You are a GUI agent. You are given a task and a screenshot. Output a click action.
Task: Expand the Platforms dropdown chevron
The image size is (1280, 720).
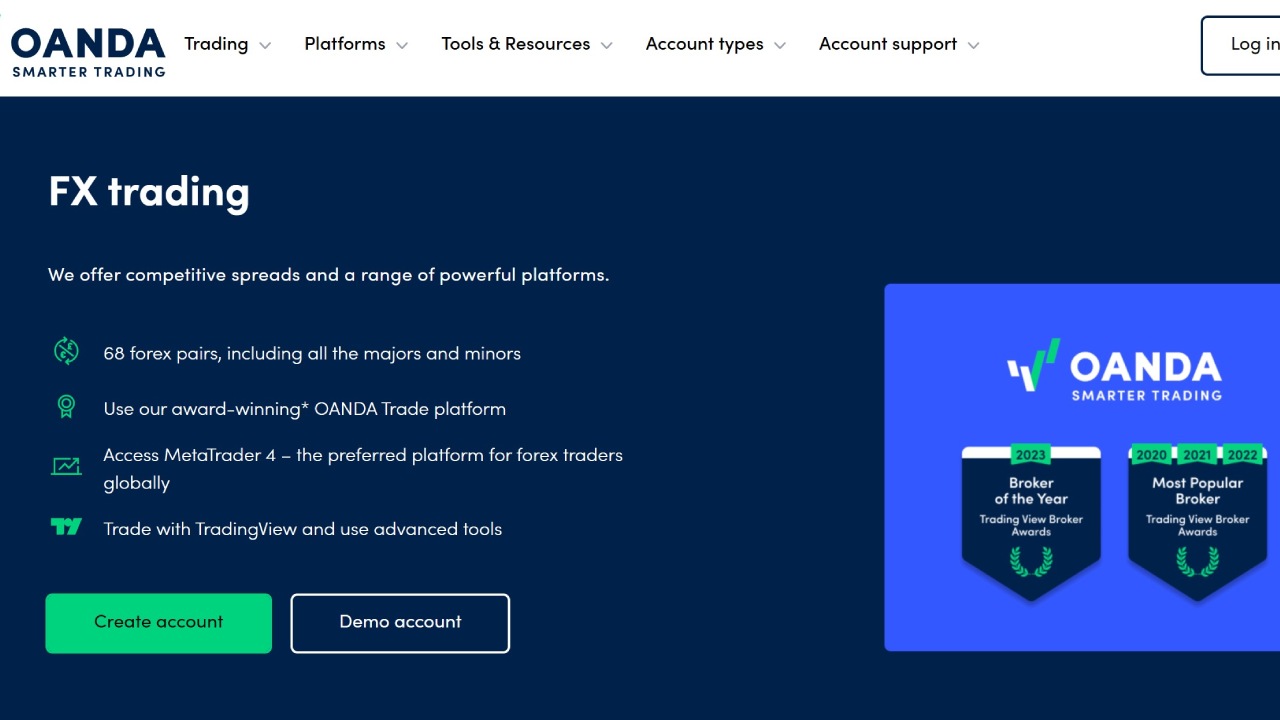pyautogui.click(x=402, y=45)
